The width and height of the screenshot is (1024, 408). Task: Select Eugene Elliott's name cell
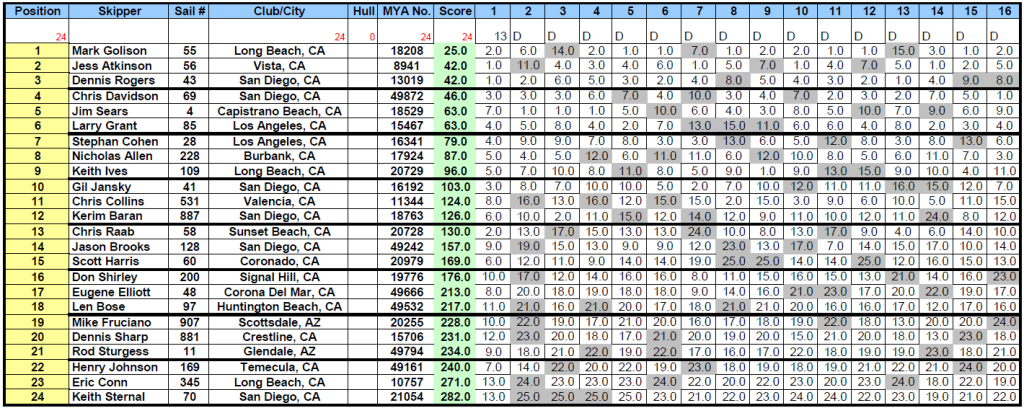pos(119,291)
